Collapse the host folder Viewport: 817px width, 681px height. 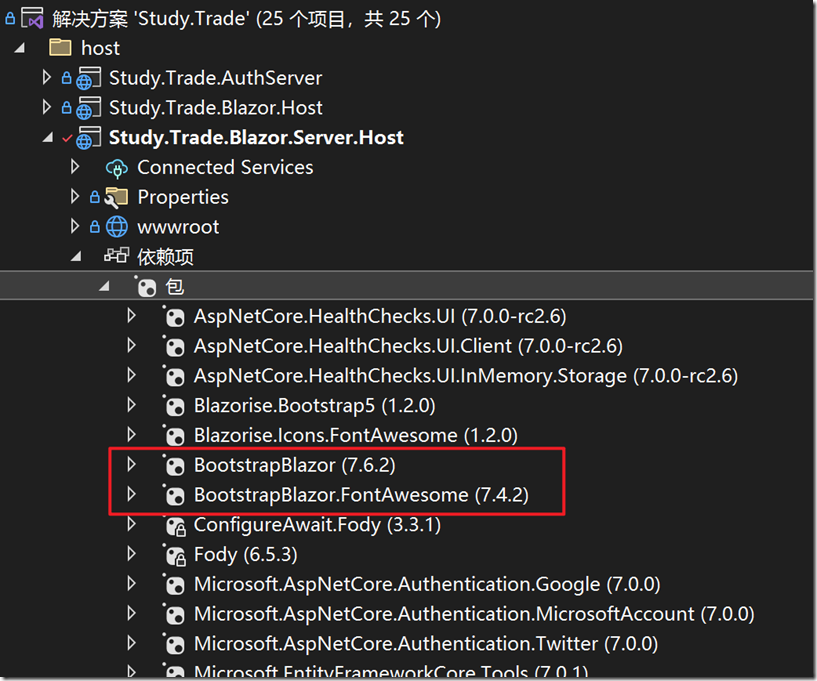(20, 48)
